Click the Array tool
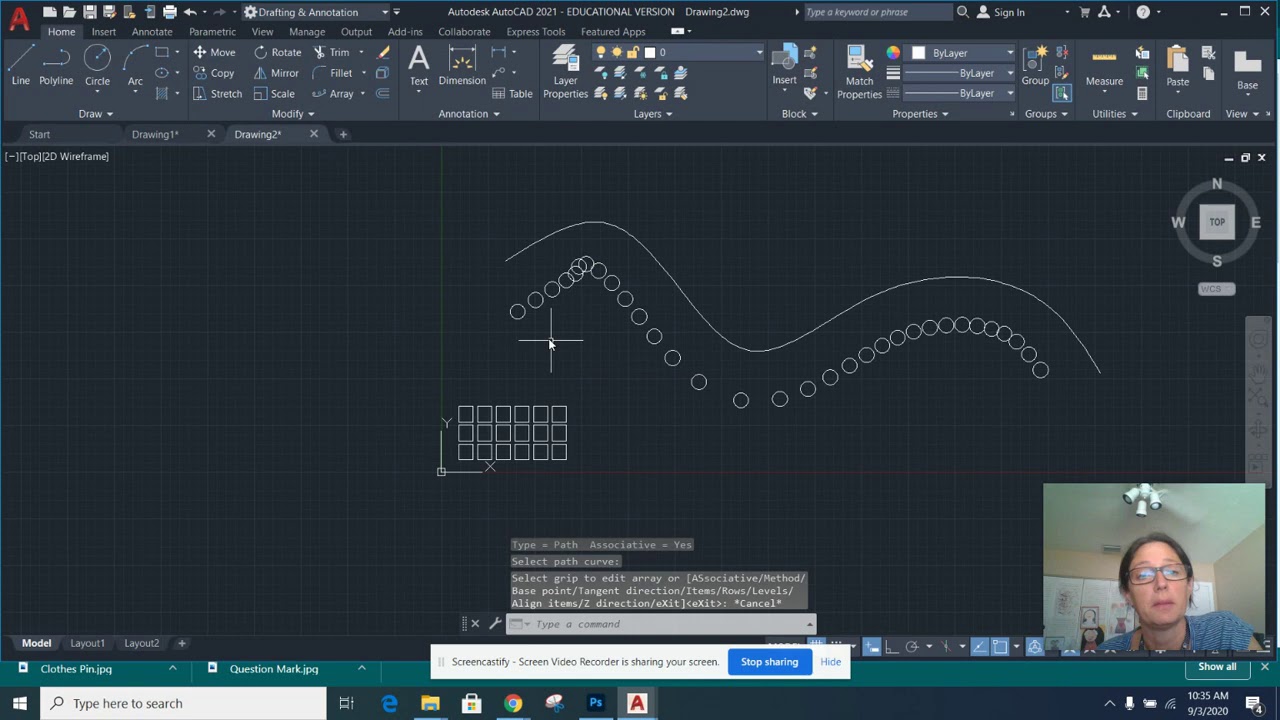 point(333,94)
